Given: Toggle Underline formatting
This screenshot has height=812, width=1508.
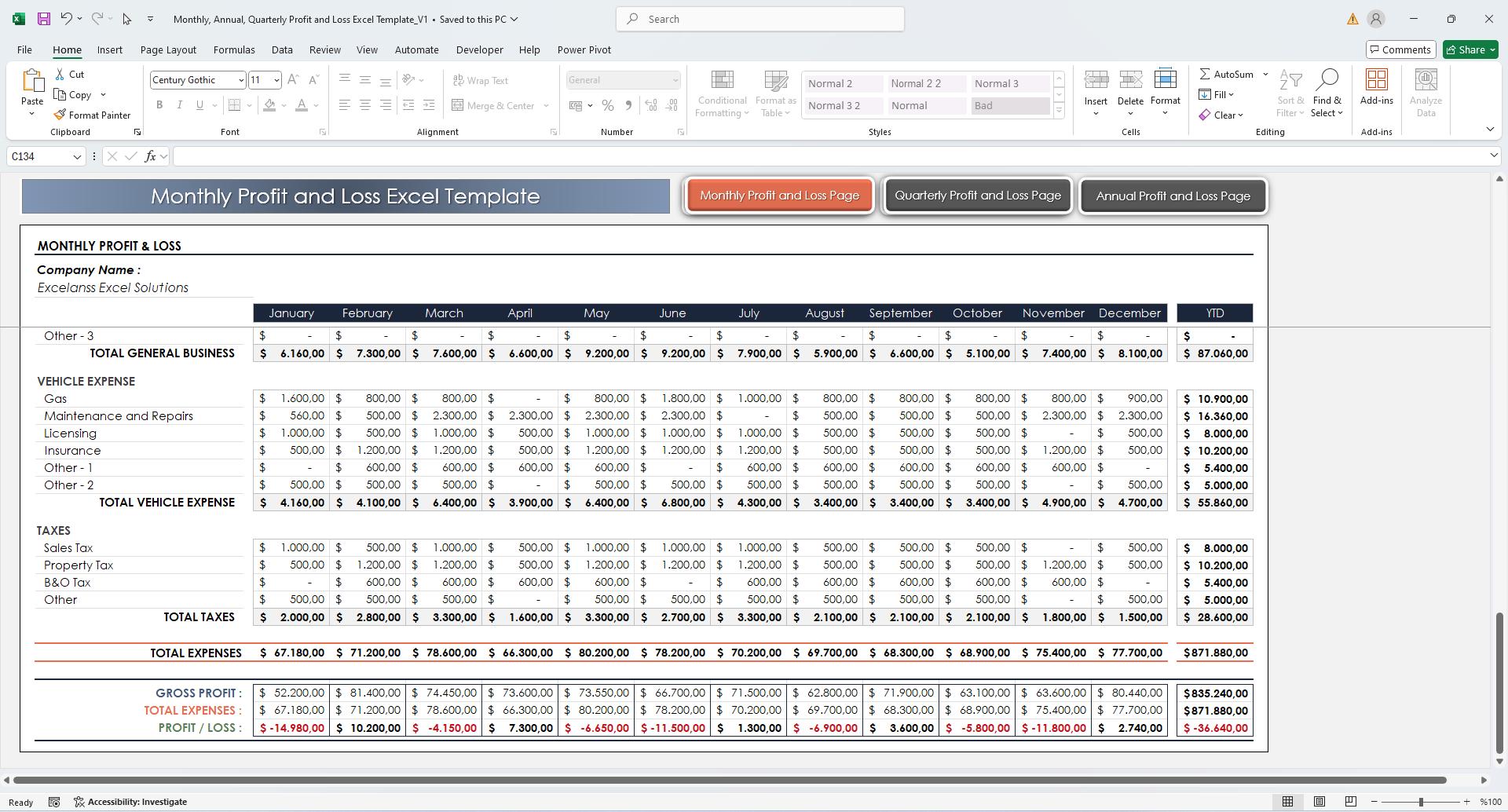Looking at the screenshot, I should (199, 105).
